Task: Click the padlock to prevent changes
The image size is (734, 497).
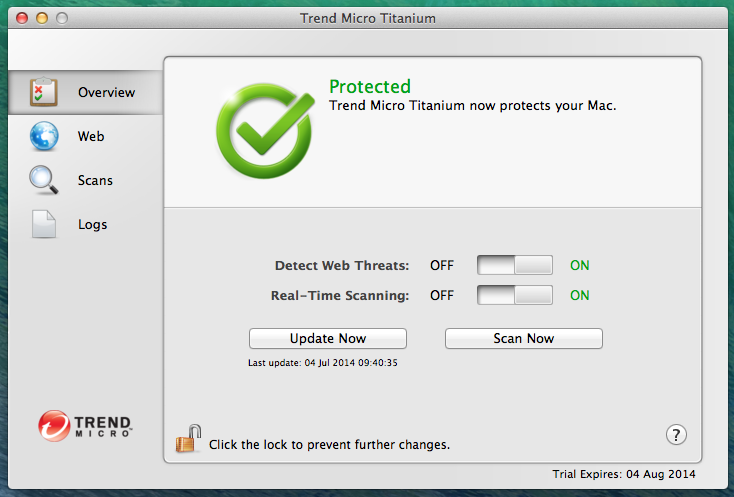Action: click(188, 439)
